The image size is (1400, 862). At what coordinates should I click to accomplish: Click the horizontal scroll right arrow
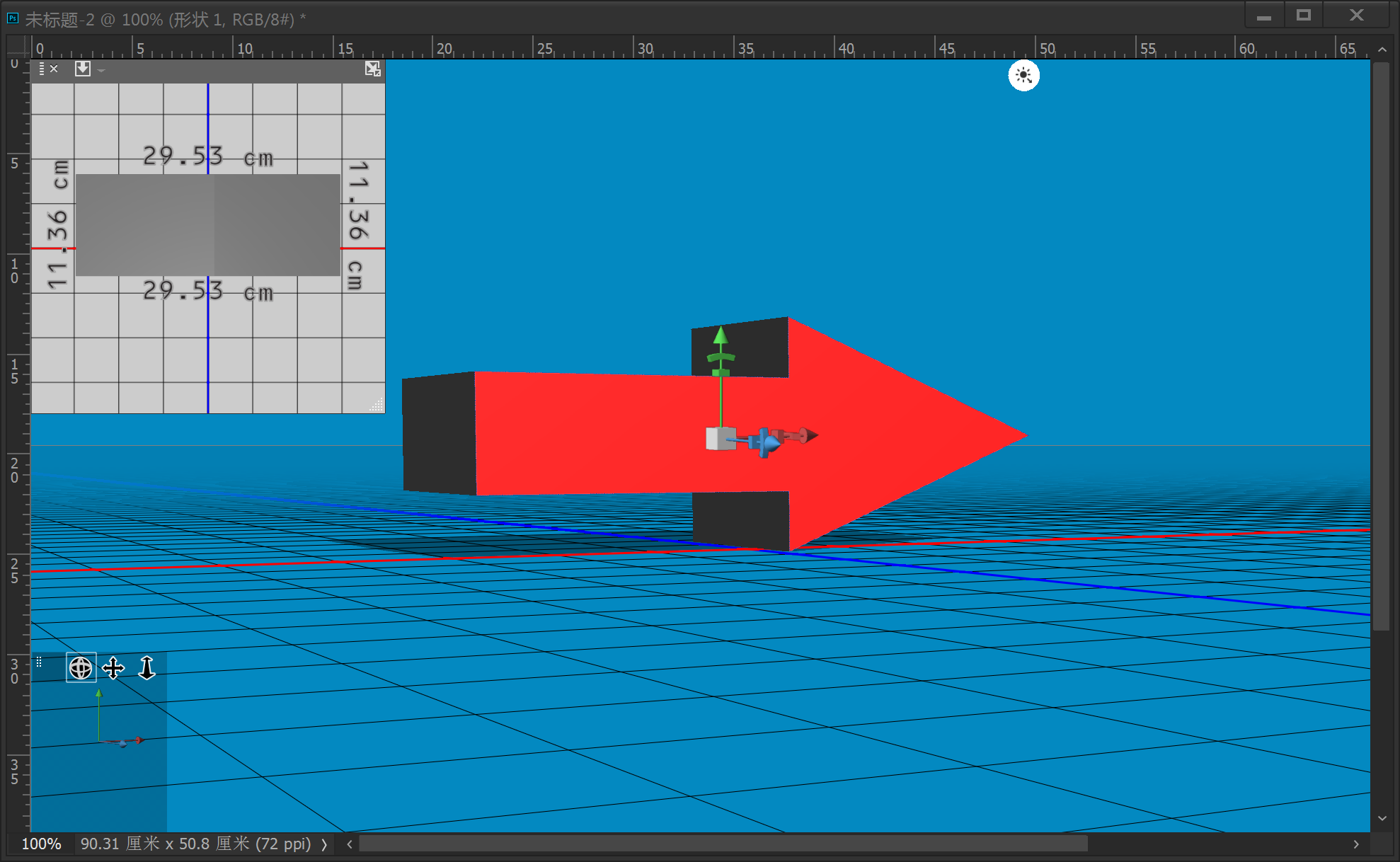point(1356,844)
